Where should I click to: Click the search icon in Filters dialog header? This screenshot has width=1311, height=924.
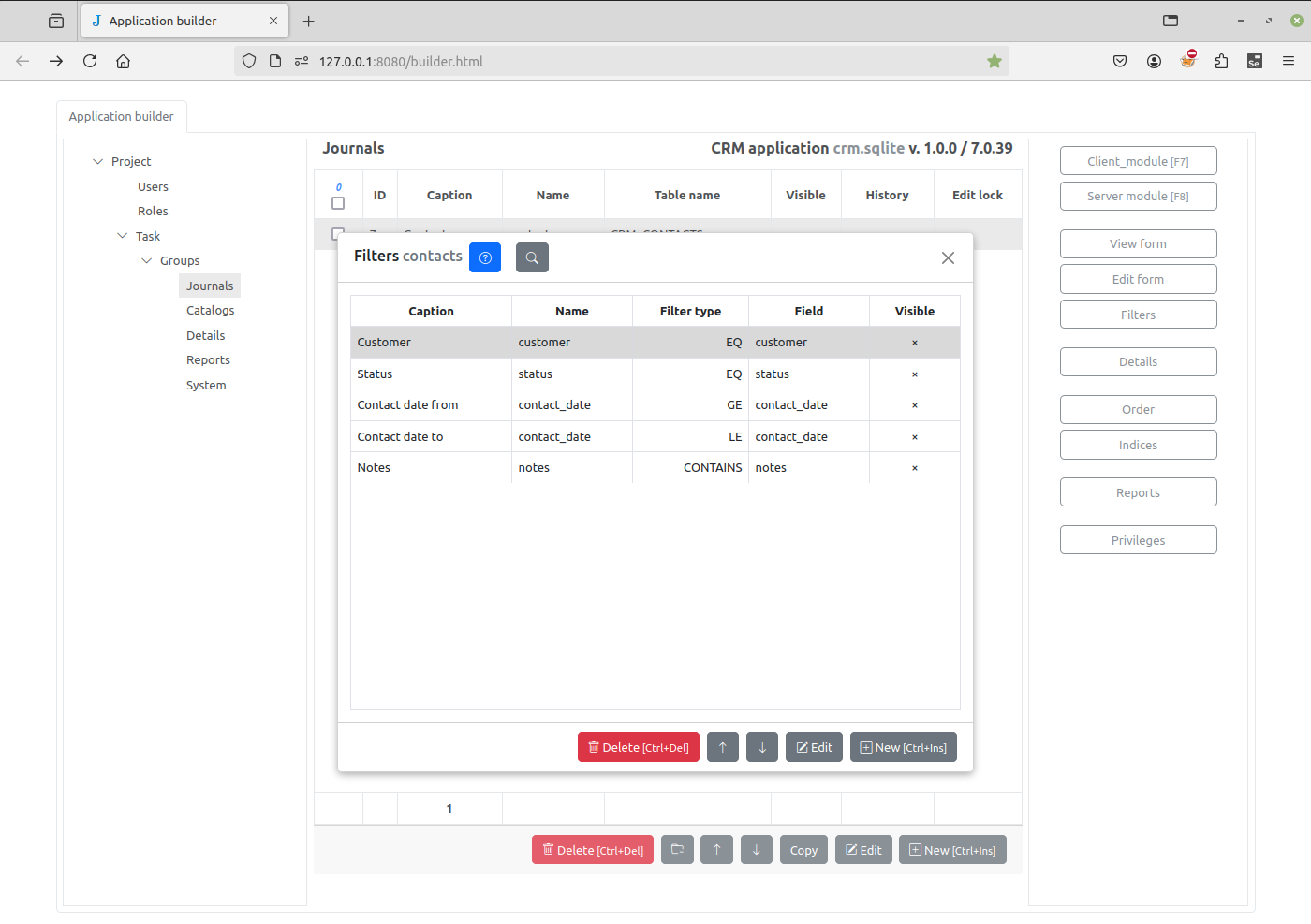point(532,257)
